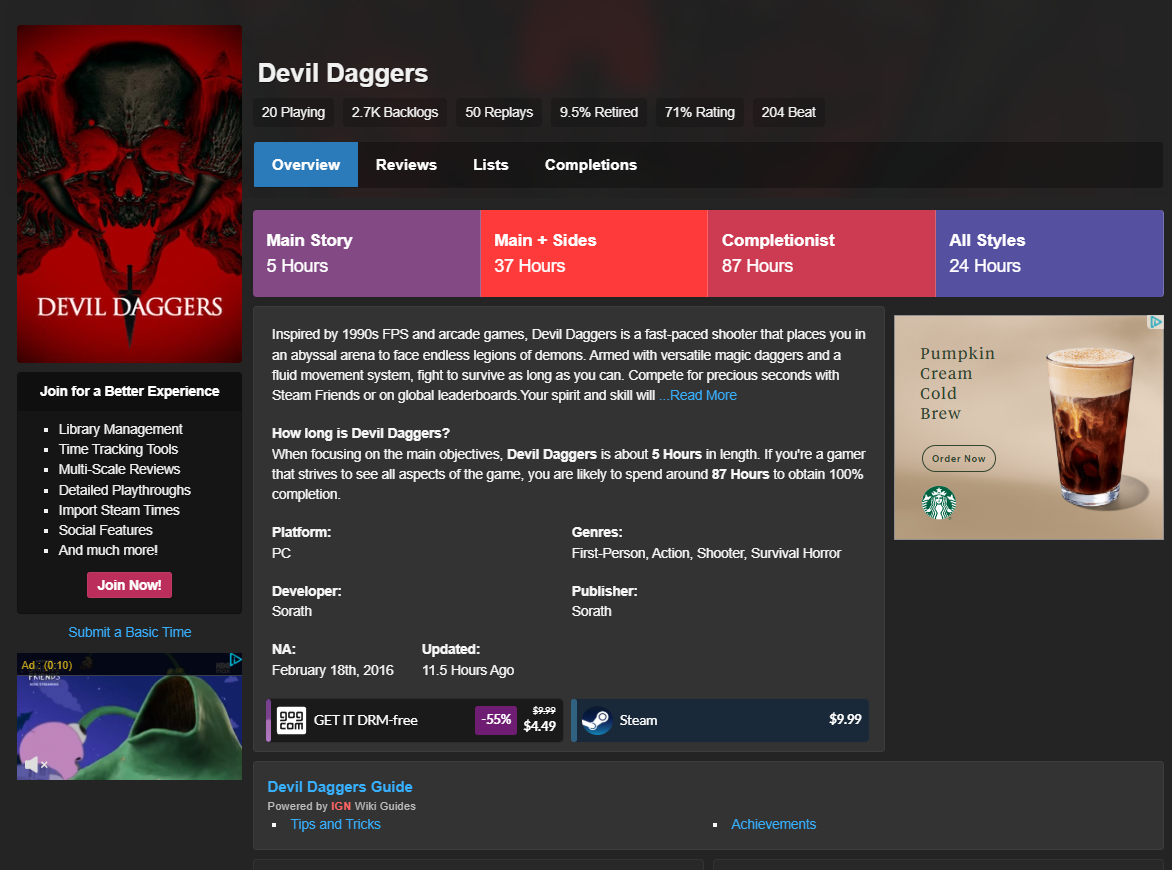Click the AdChoices icon on video ad
Image resolution: width=1172 pixels, height=870 pixels.
pos(235,660)
